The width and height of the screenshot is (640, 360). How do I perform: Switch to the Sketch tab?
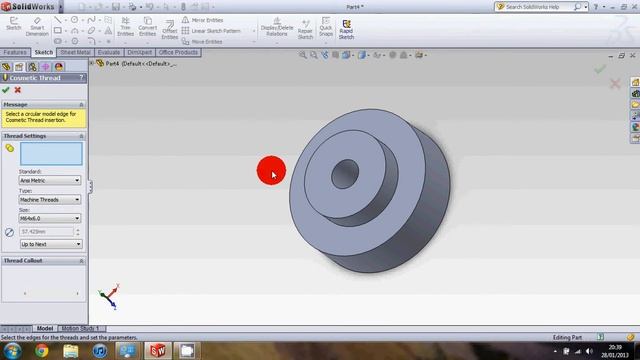[44, 52]
